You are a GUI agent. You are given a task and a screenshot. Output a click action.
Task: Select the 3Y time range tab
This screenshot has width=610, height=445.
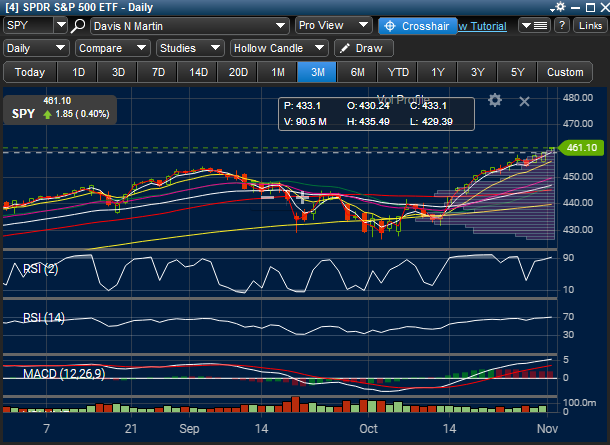click(478, 72)
